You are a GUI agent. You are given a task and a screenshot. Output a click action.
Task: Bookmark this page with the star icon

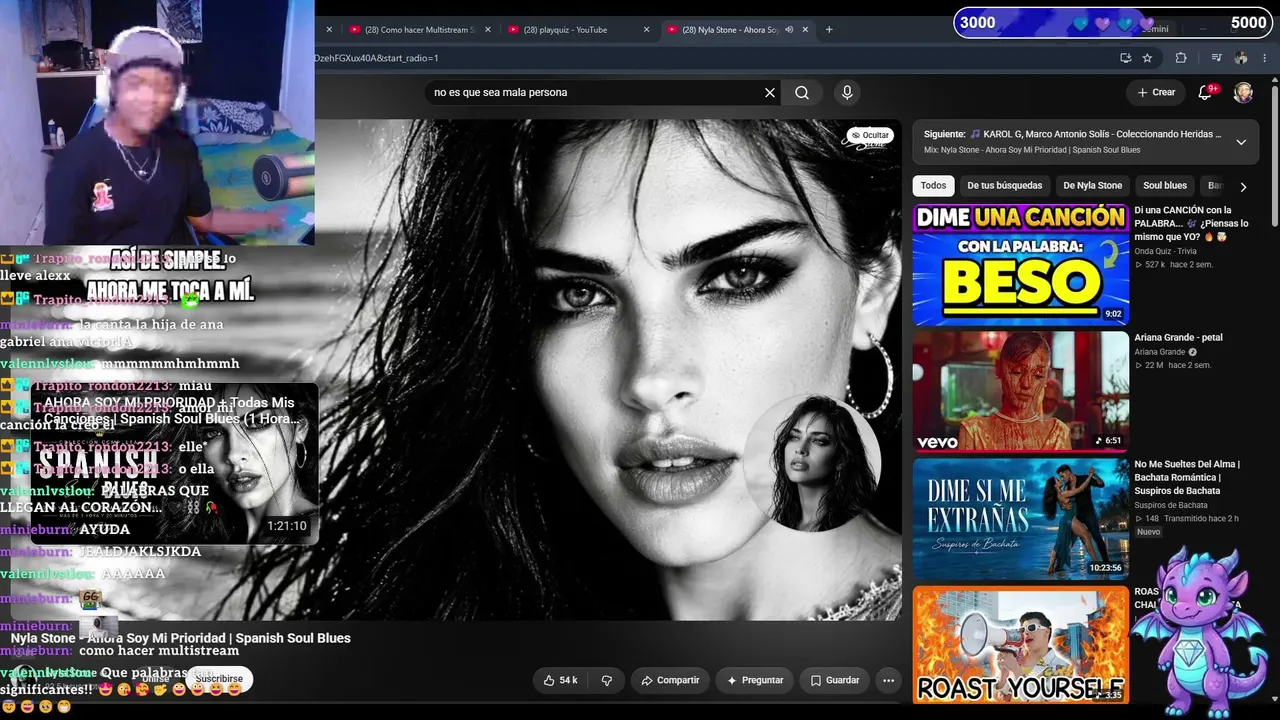click(1147, 58)
